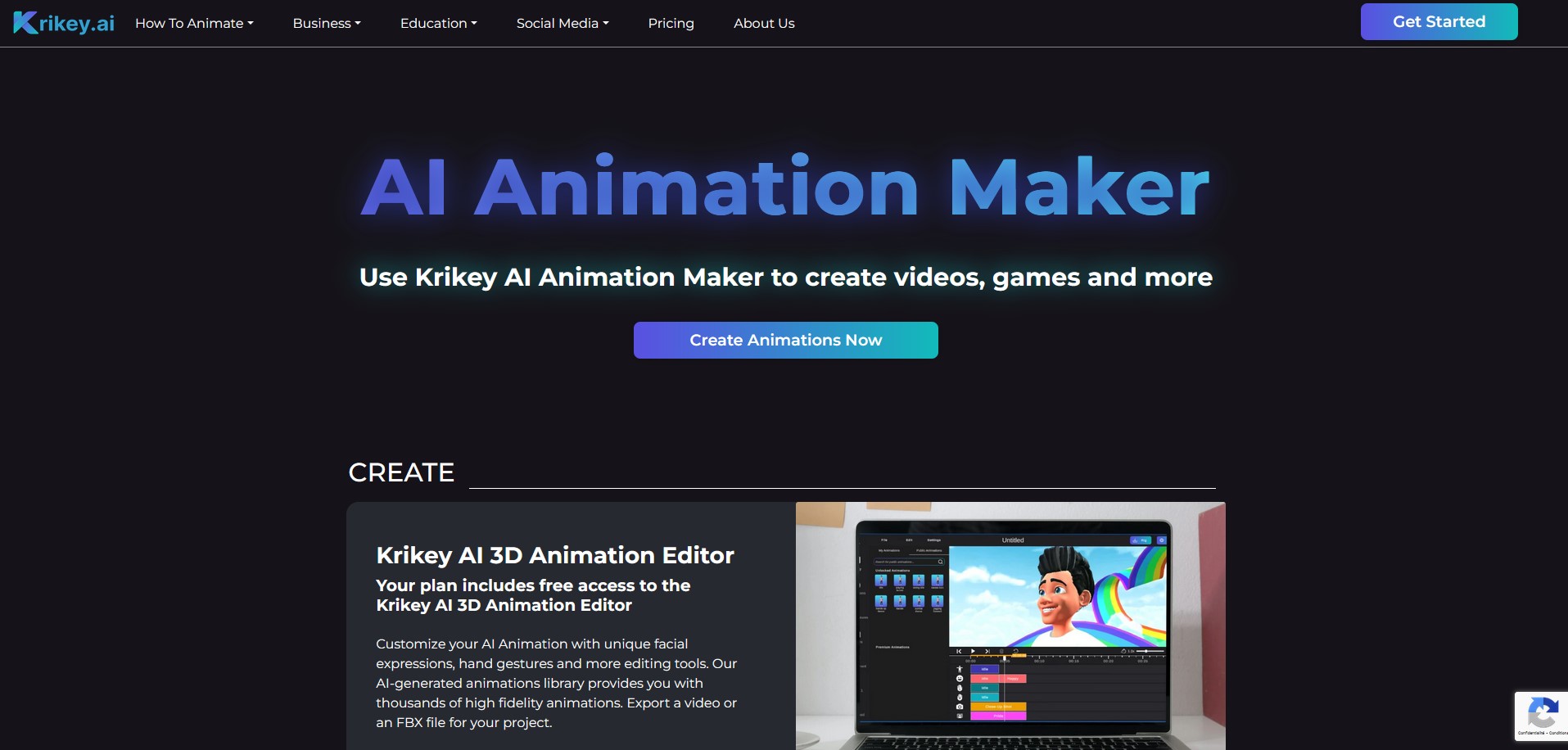Go to the Pricing page
The height and width of the screenshot is (750, 1568).
click(671, 23)
